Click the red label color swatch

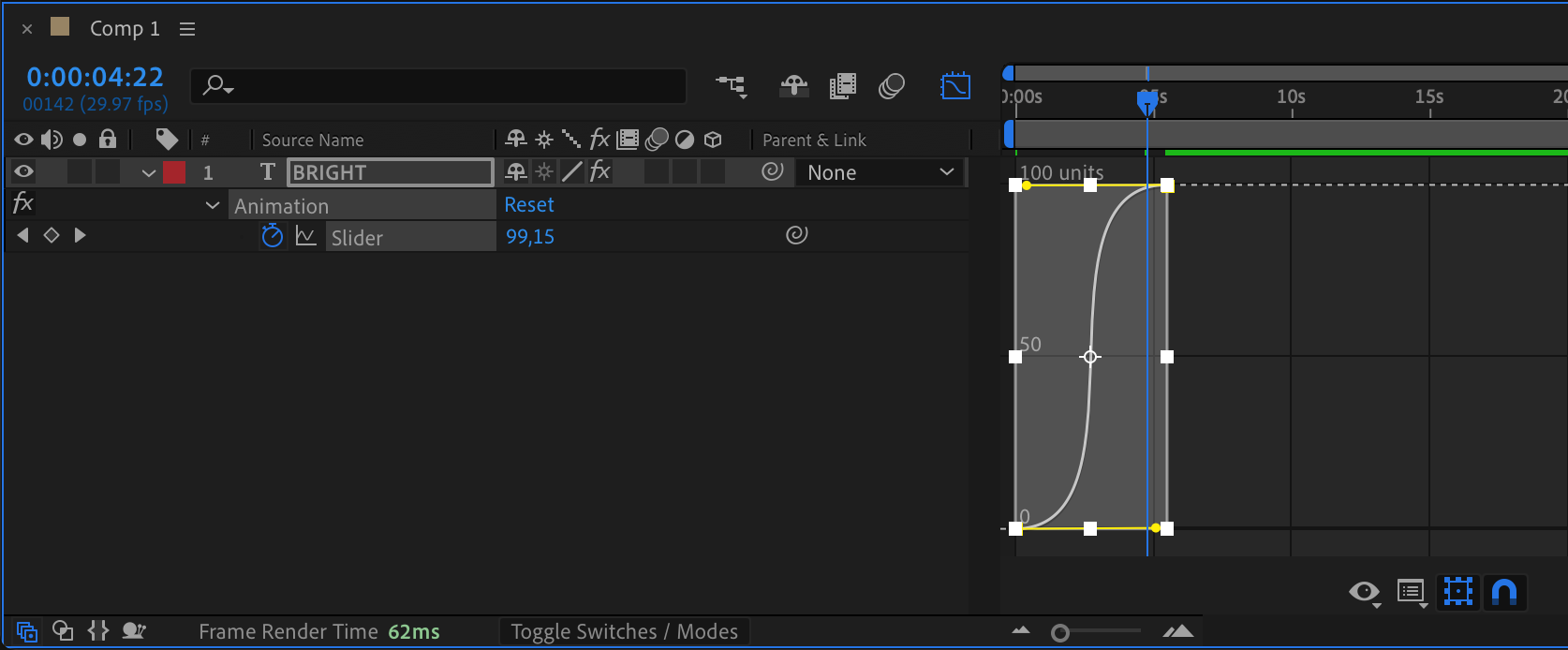174,172
